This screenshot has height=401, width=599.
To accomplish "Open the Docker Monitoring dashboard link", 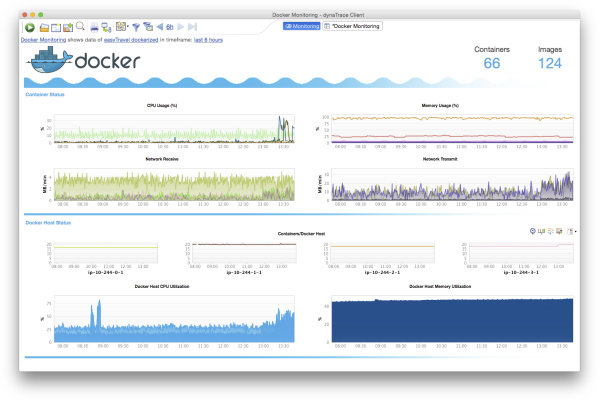I will (x=43, y=40).
